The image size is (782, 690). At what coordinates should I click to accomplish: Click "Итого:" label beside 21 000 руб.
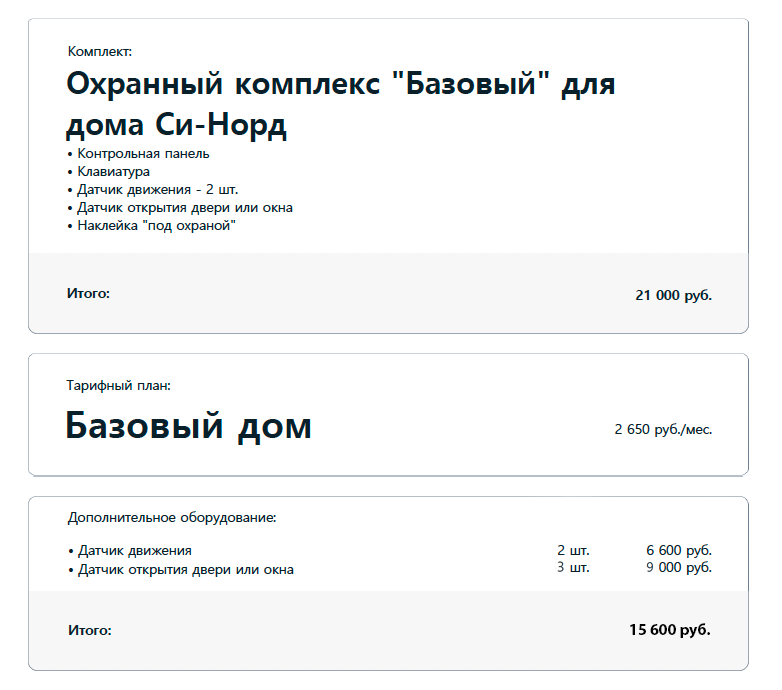click(x=88, y=294)
